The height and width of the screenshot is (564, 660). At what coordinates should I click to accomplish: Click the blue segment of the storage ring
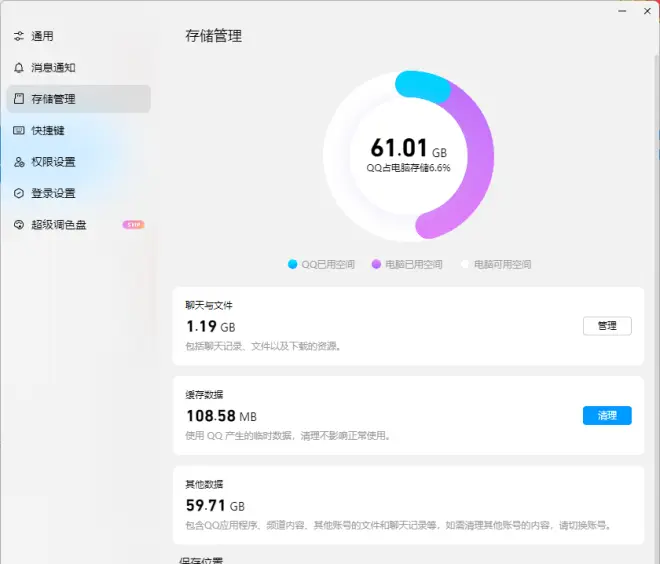[x=420, y=86]
